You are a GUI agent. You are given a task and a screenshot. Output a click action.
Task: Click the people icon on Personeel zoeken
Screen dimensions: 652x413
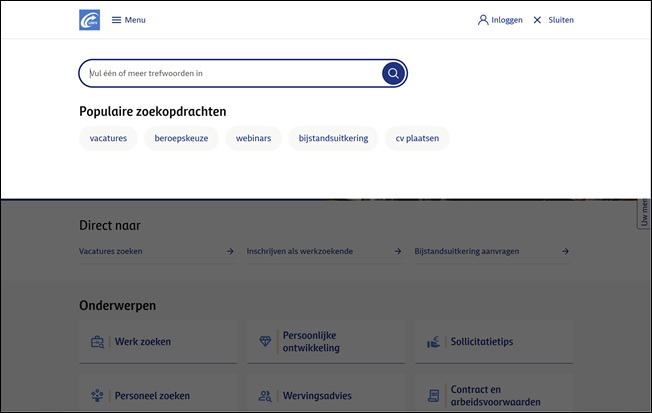(x=97, y=396)
